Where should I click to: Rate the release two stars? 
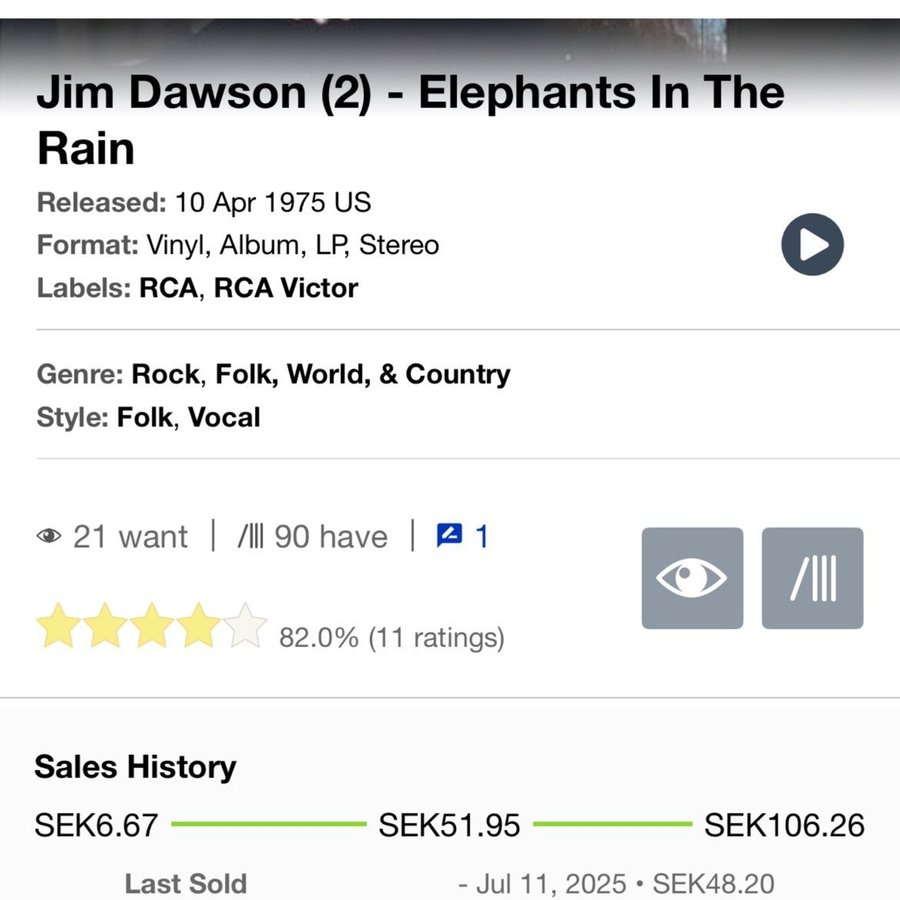click(x=105, y=626)
